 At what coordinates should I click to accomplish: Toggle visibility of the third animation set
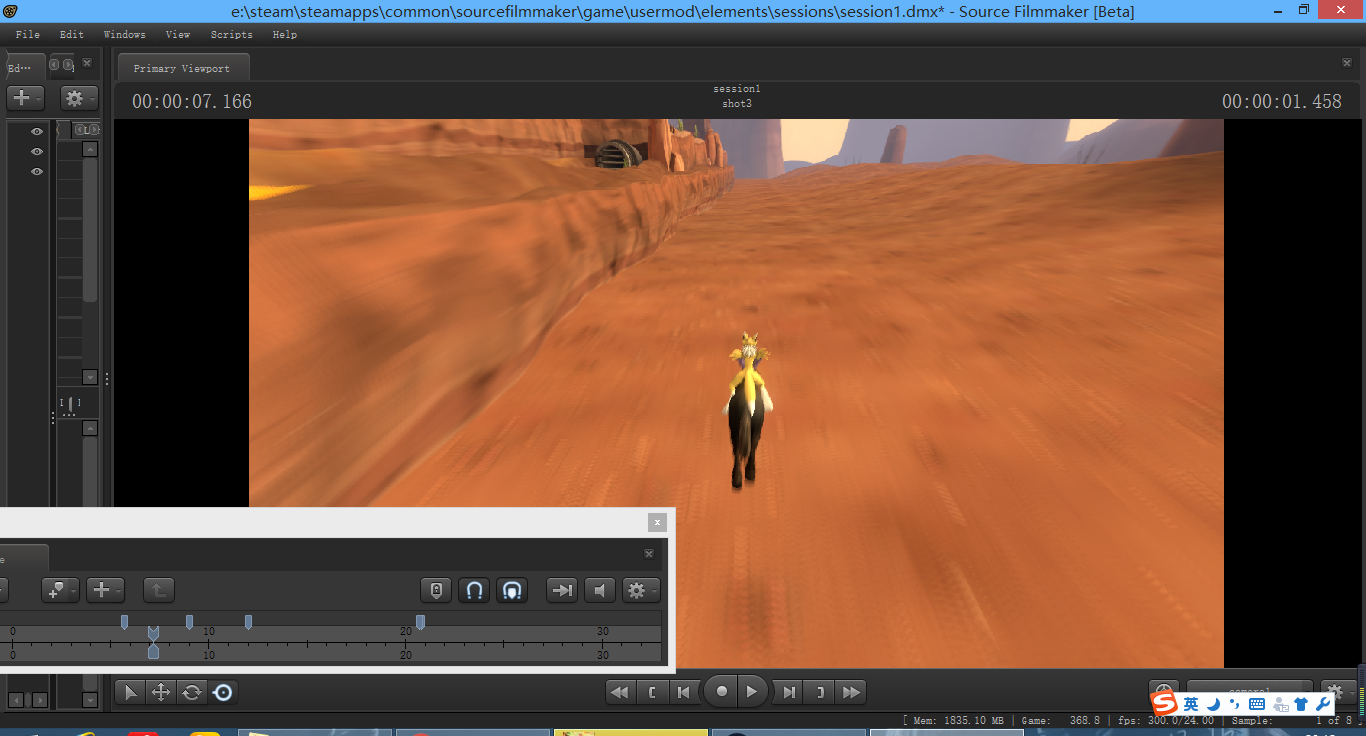point(37,171)
